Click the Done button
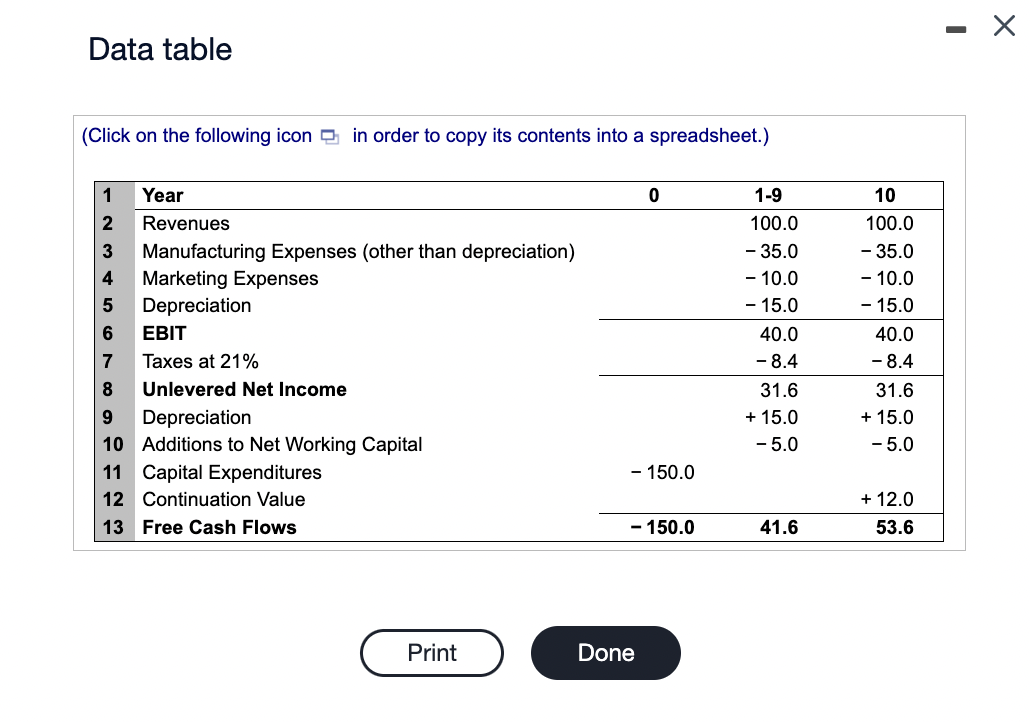 [605, 652]
